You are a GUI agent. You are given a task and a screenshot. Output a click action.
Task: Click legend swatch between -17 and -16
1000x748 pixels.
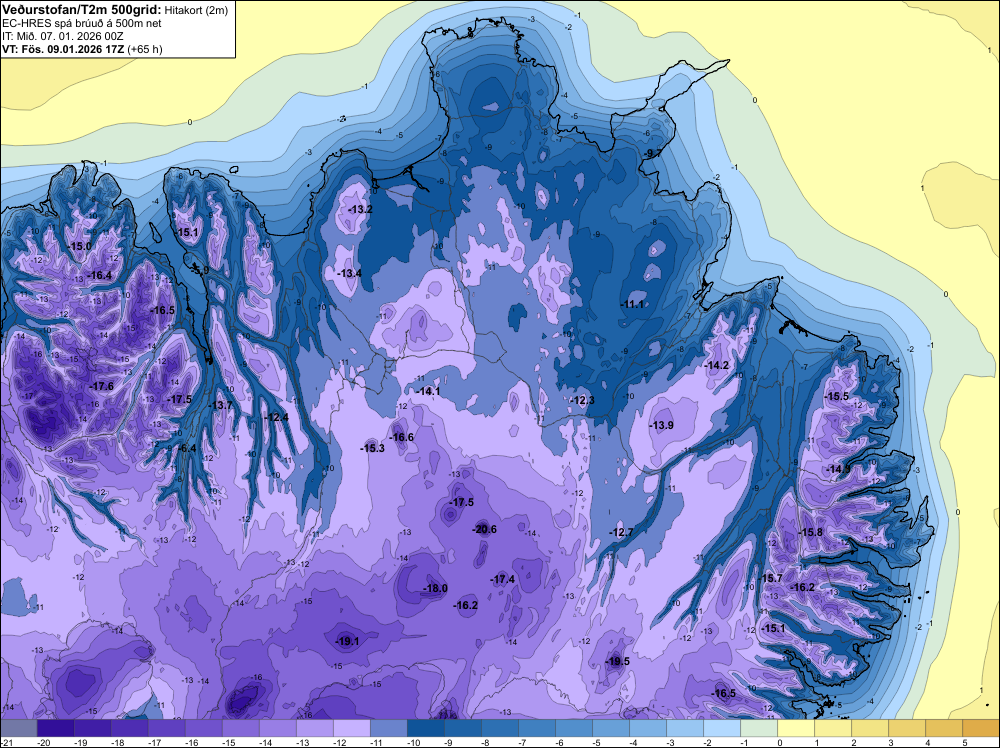coord(166,728)
